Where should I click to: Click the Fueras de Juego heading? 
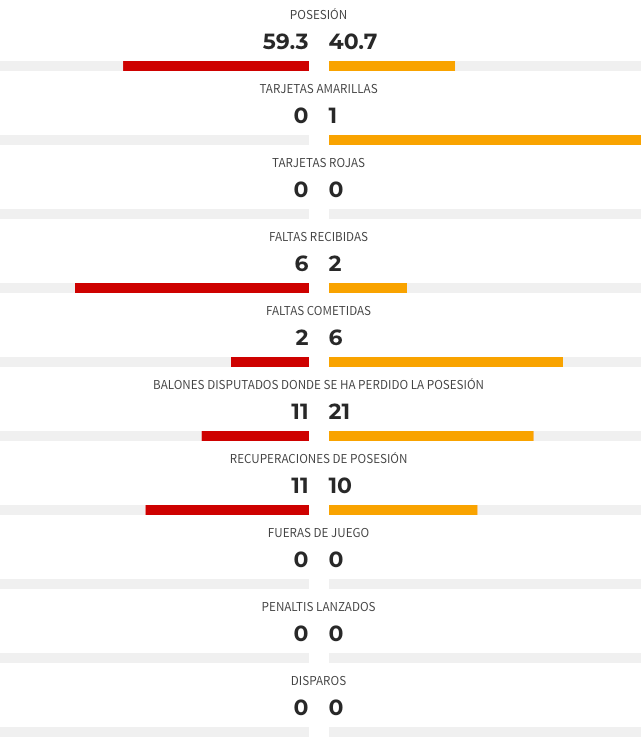[x=318, y=533]
